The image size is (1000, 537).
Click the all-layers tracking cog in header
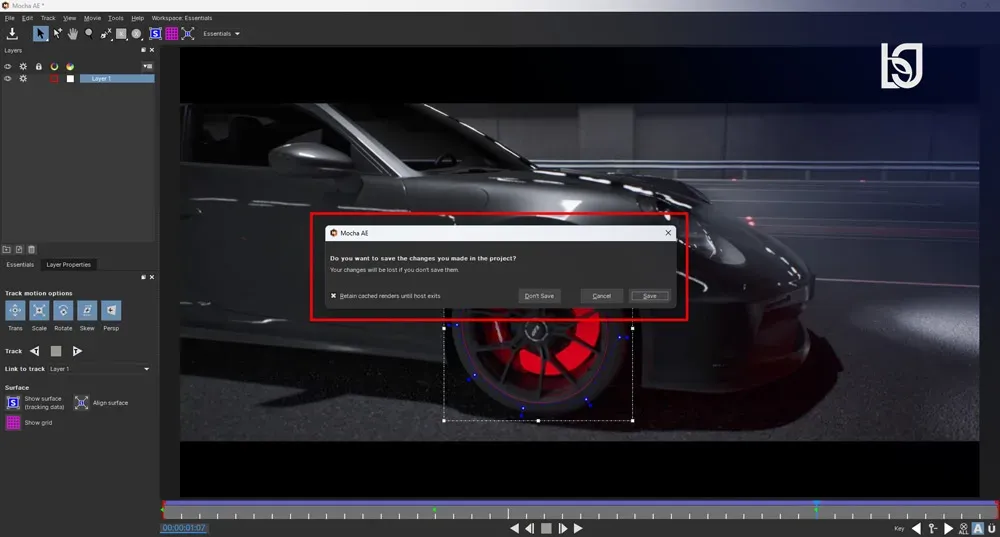(23, 66)
